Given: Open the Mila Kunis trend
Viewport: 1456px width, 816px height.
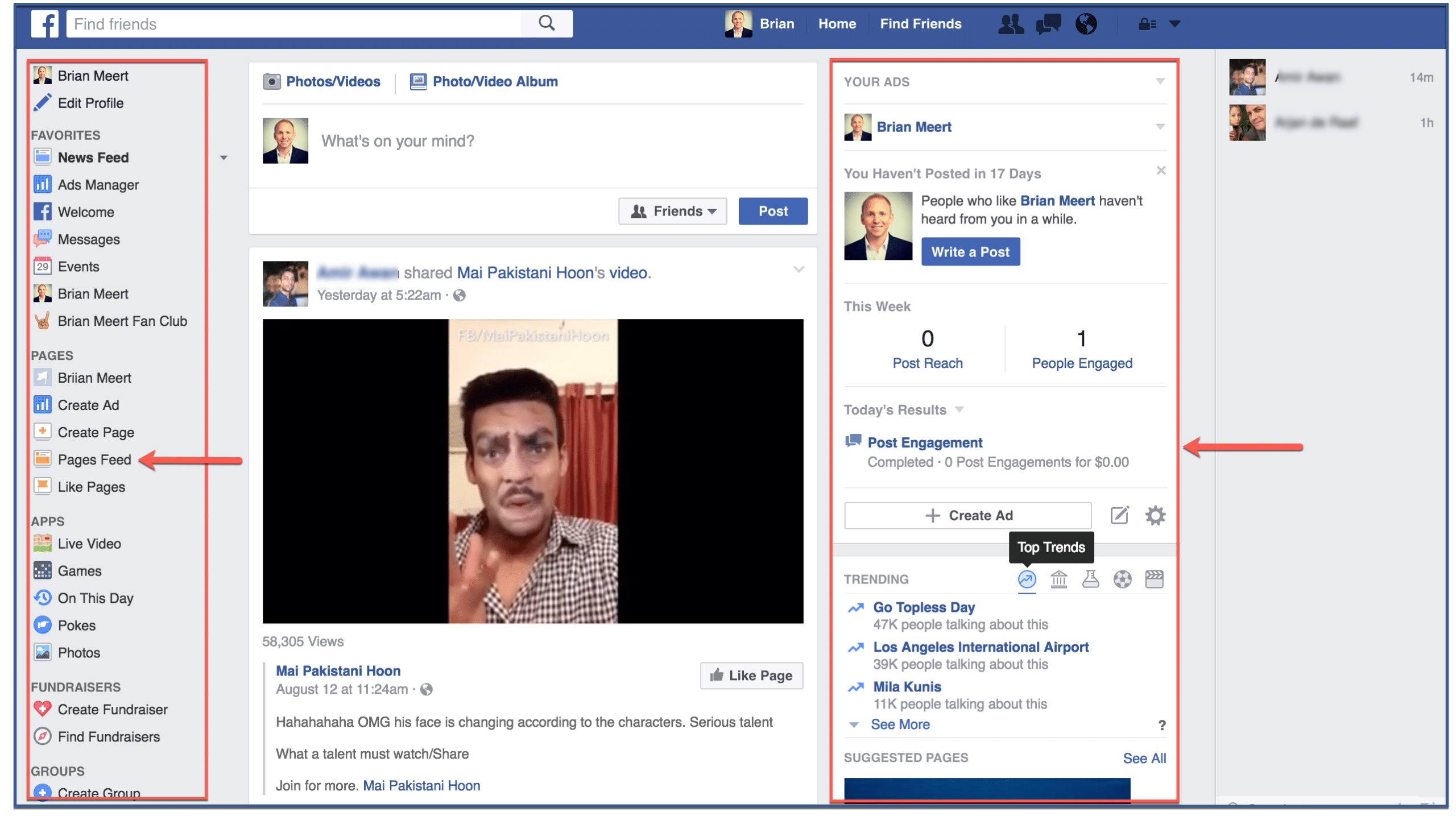Looking at the screenshot, I should [907, 687].
